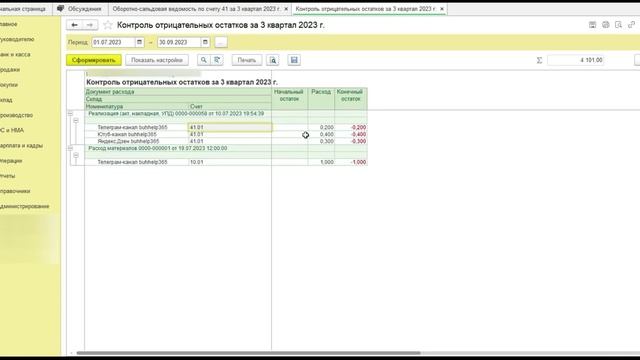Image resolution: width=640 pixels, height=360 pixels.
Task: Open the Руководителю section in sidebar
Action: (17, 39)
